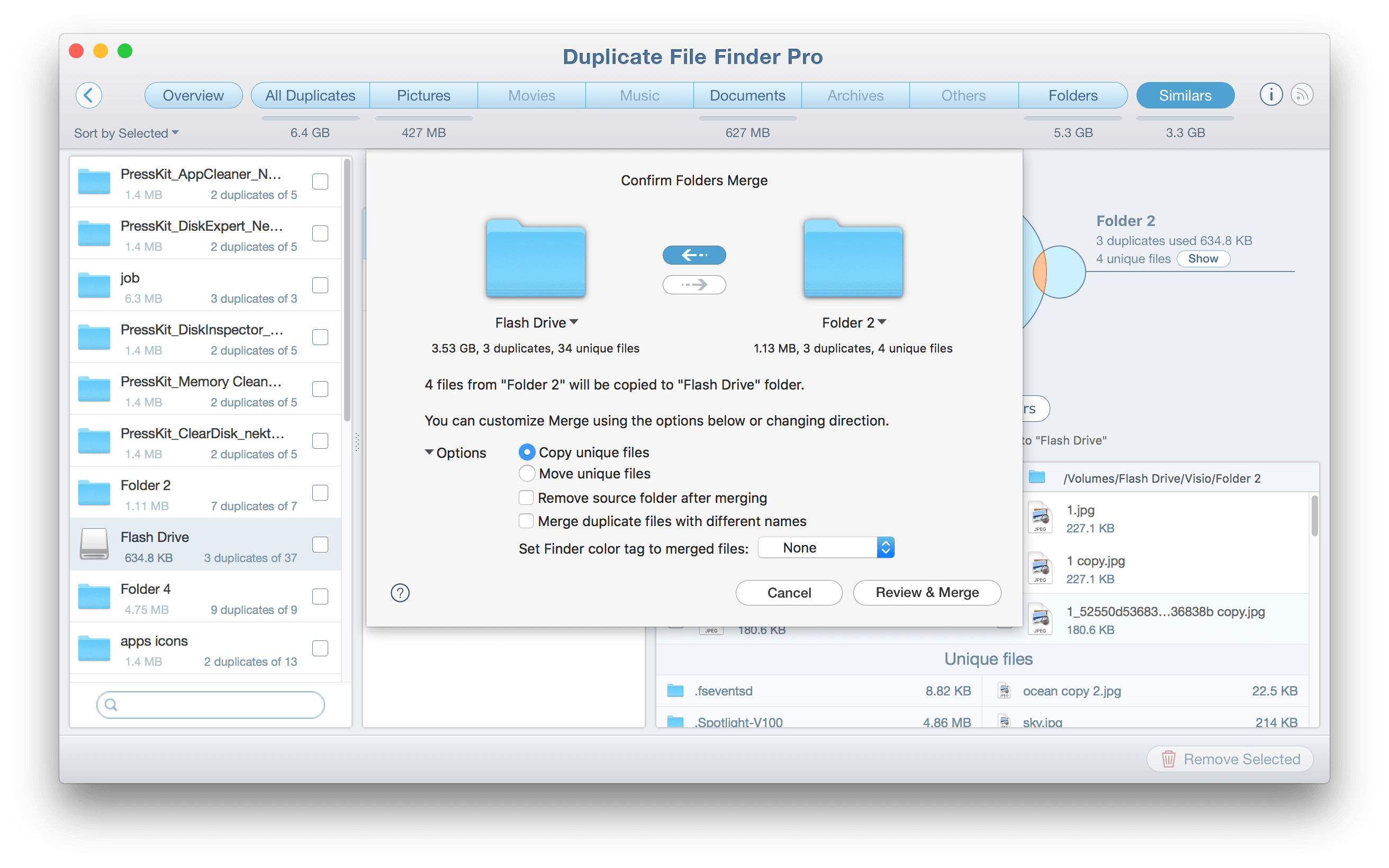Click Show button for unique files
The image size is (1389, 868).
[1203, 258]
